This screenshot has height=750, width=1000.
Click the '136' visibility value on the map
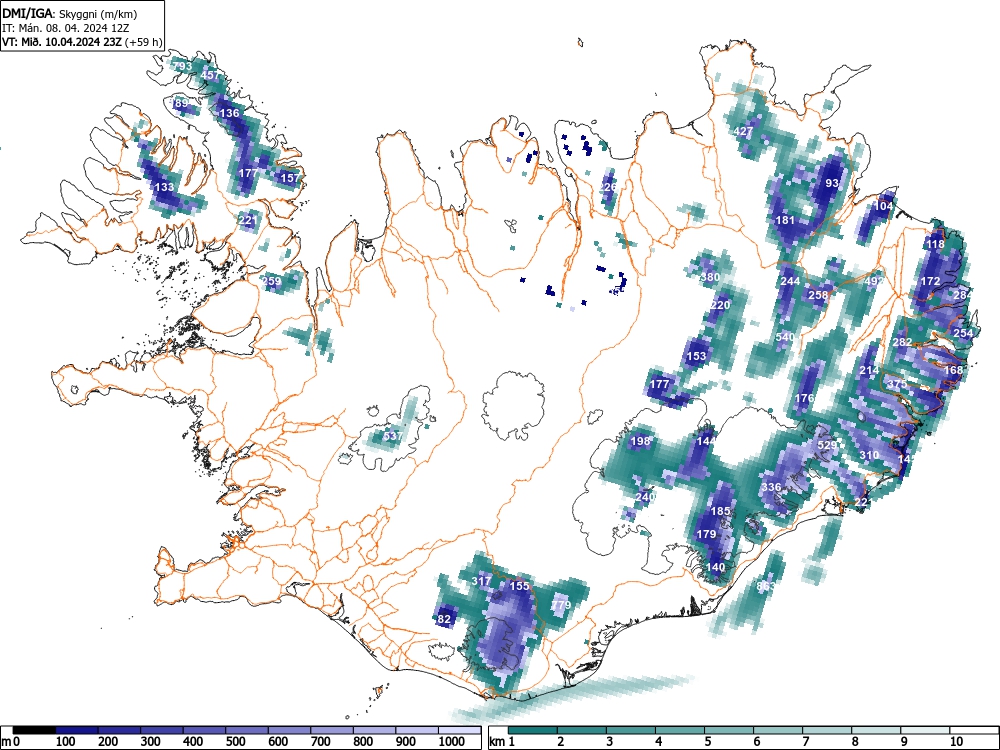tap(230, 114)
